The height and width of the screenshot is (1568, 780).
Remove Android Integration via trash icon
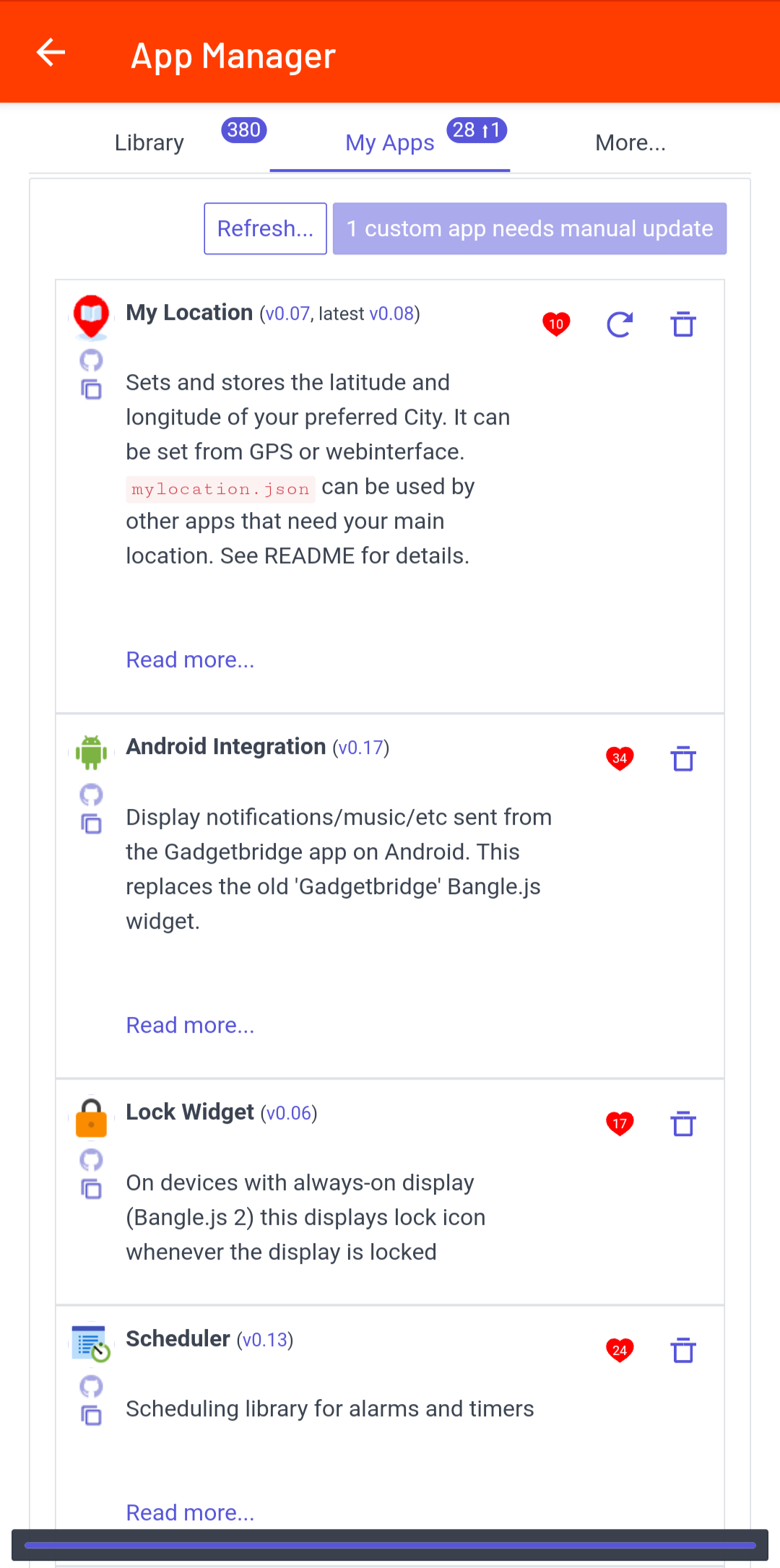coord(683,759)
